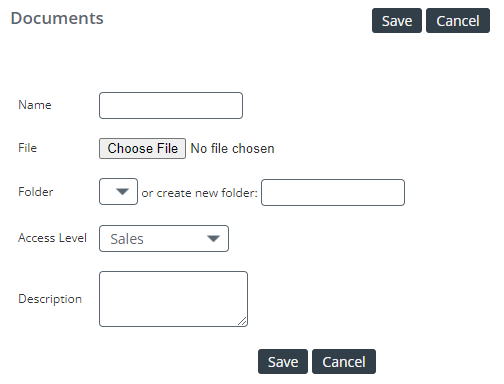This screenshot has width=504, height=384.
Task: Click the 'No file chosen' text
Action: pos(232,148)
